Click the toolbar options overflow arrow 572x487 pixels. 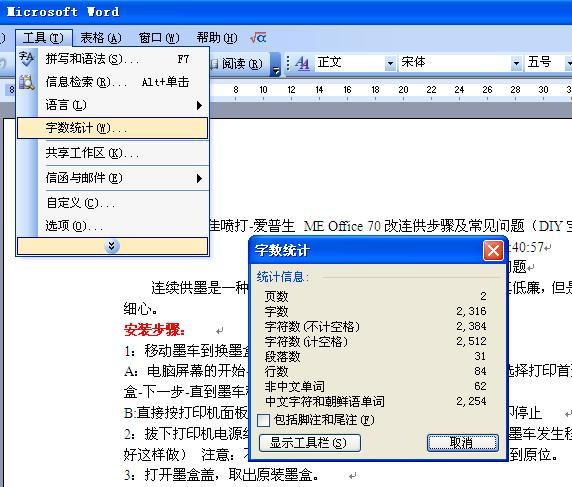coord(276,65)
